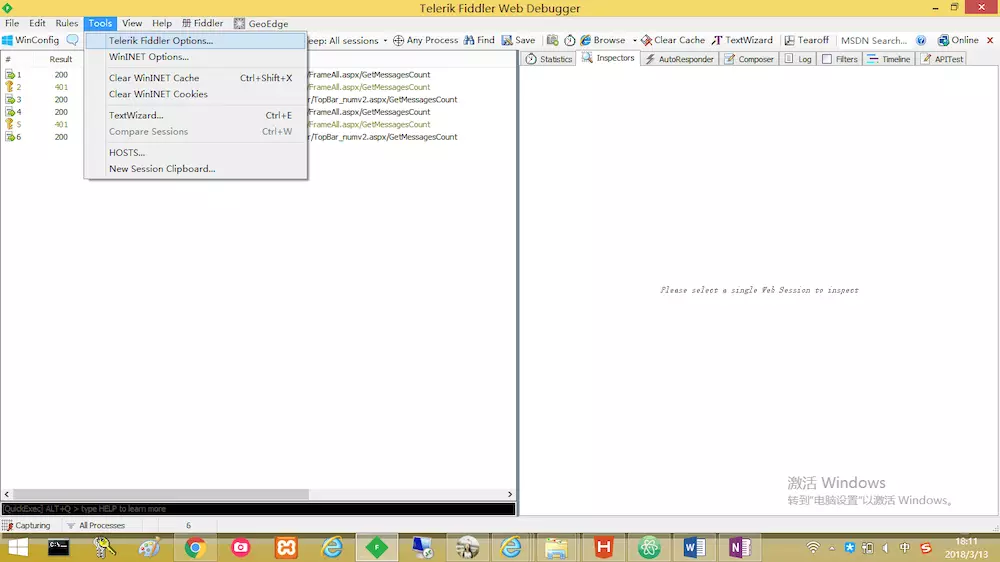Open OneNote from the taskbar
The width and height of the screenshot is (1000, 562).
[x=739, y=547]
